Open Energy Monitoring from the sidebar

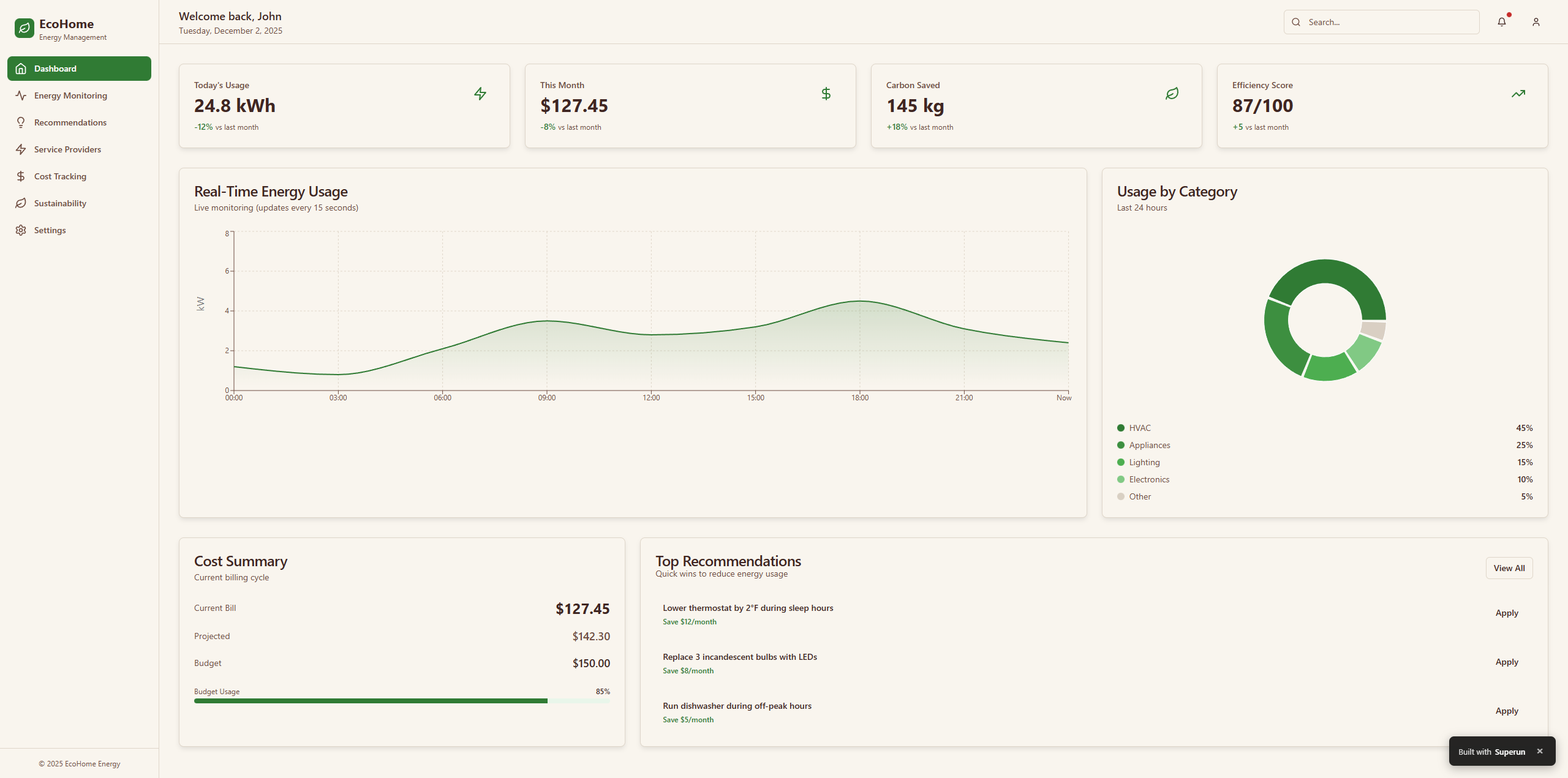tap(70, 95)
